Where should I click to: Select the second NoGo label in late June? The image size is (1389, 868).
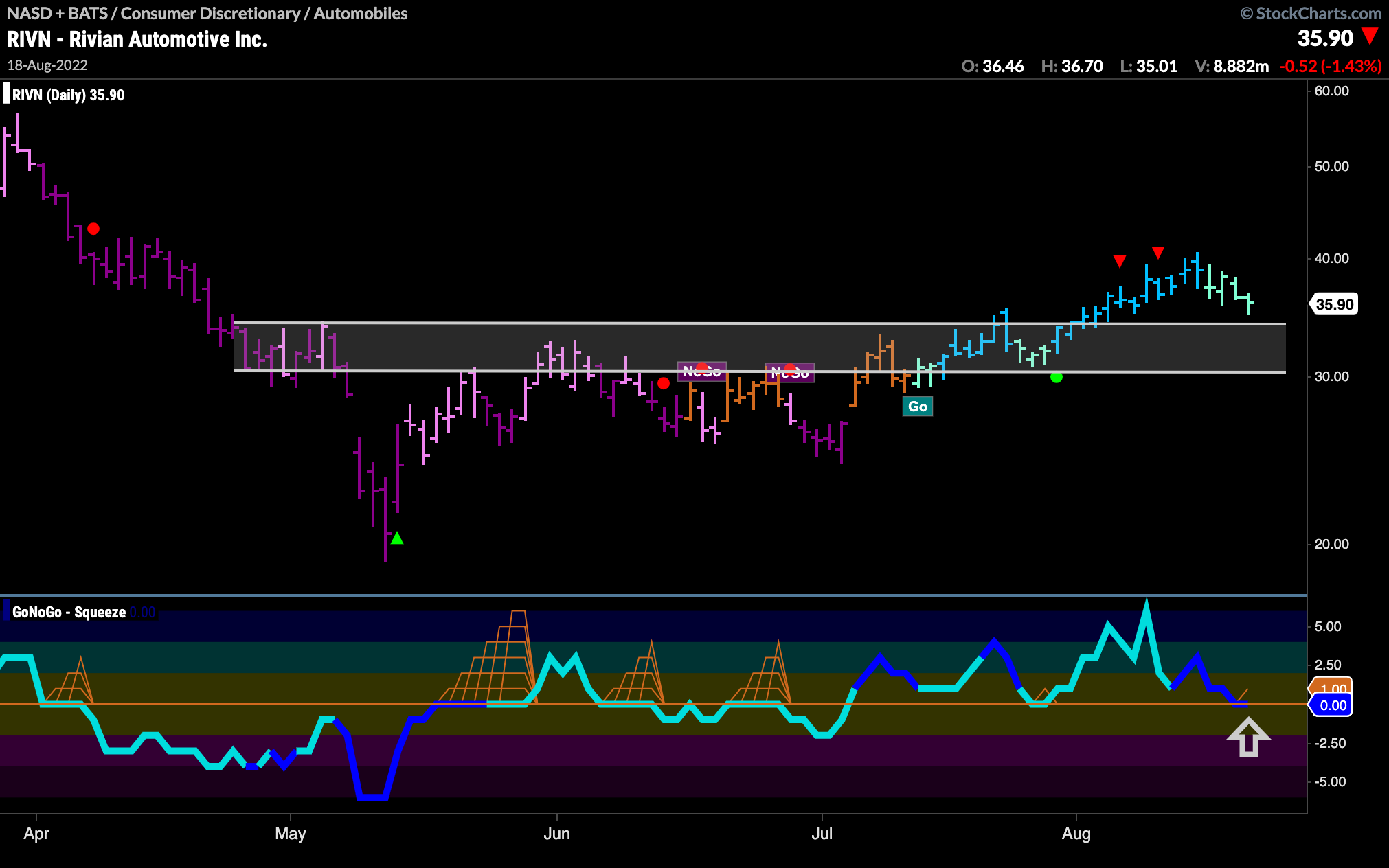pyautogui.click(x=790, y=373)
